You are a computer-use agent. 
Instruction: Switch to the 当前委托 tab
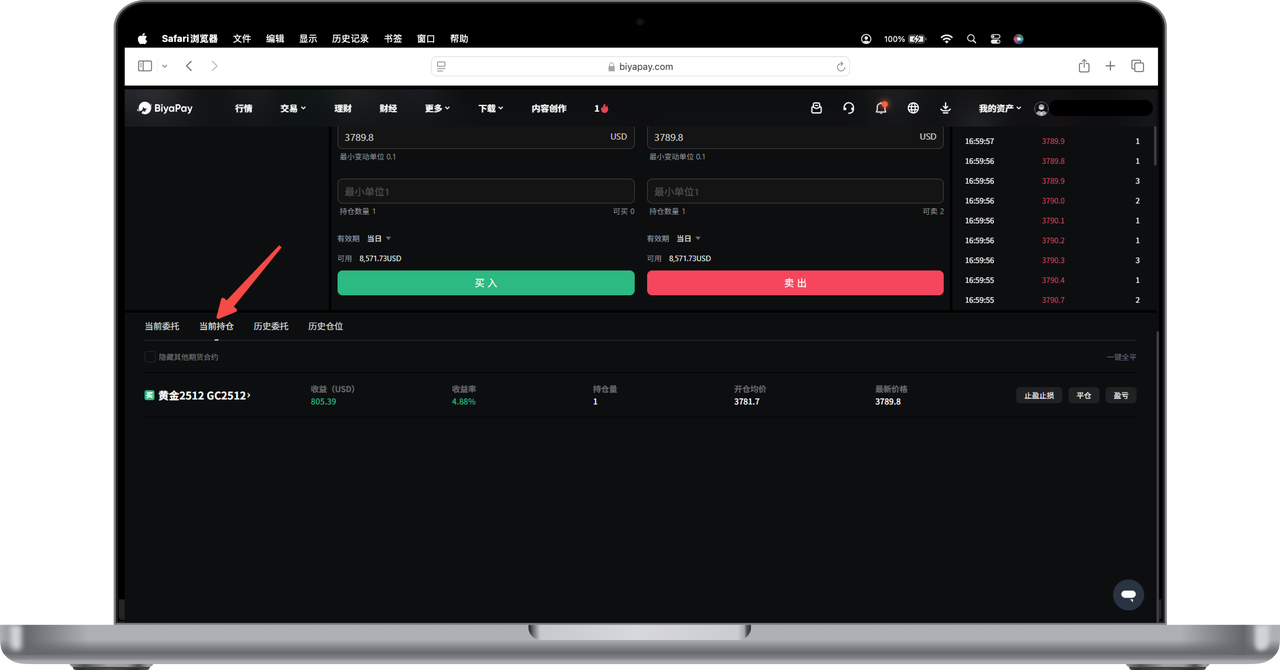click(162, 326)
